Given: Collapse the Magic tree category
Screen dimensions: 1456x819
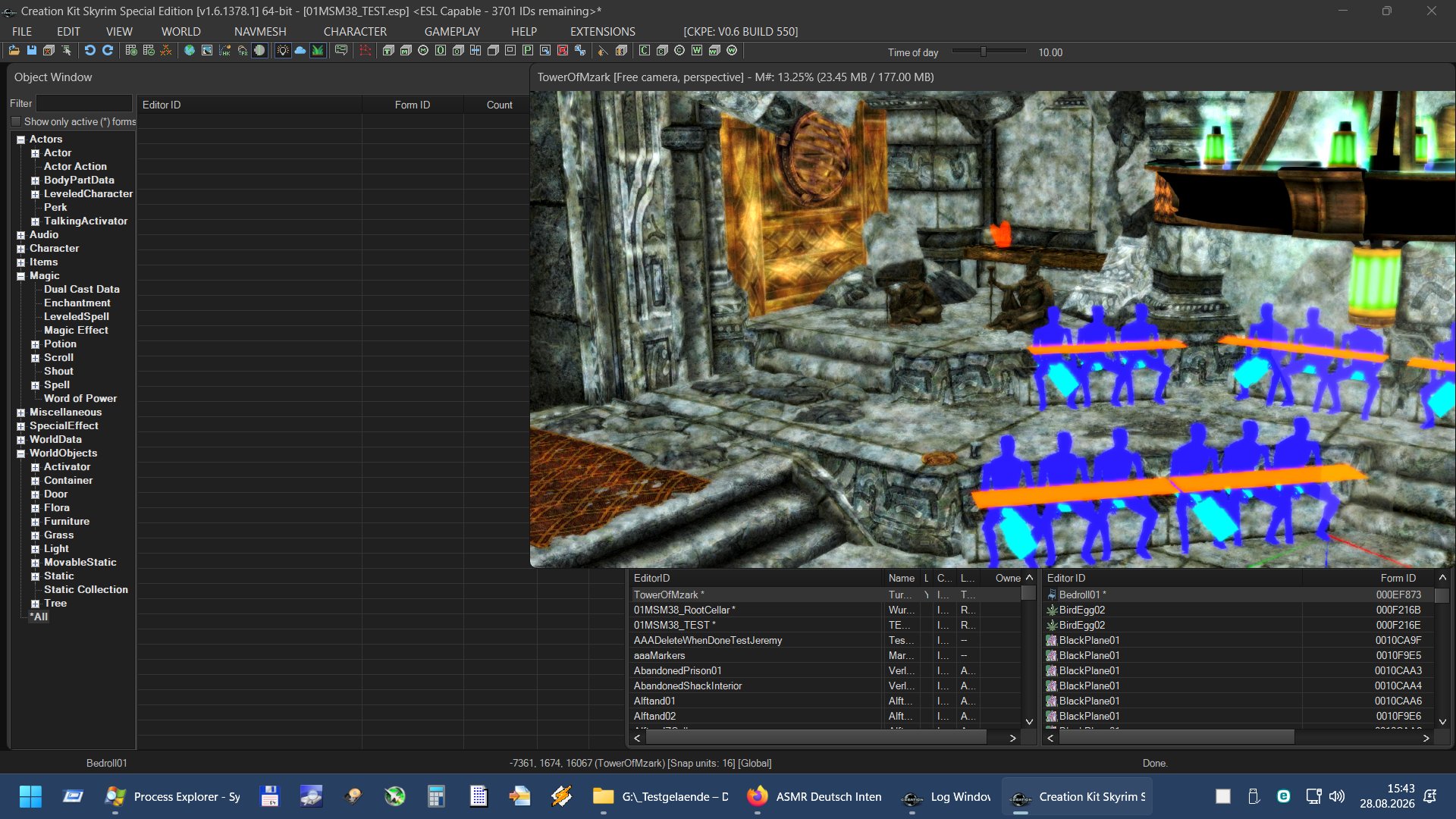Looking at the screenshot, I should pyautogui.click(x=20, y=276).
